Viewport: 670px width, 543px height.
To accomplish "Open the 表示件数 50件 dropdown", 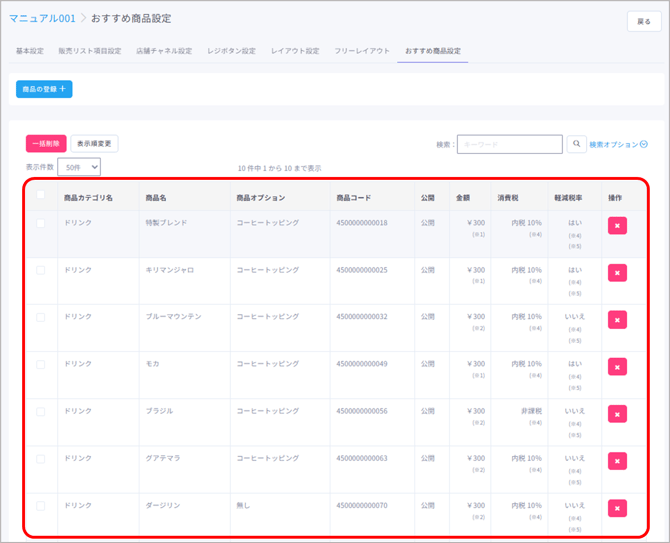I will pos(79,167).
